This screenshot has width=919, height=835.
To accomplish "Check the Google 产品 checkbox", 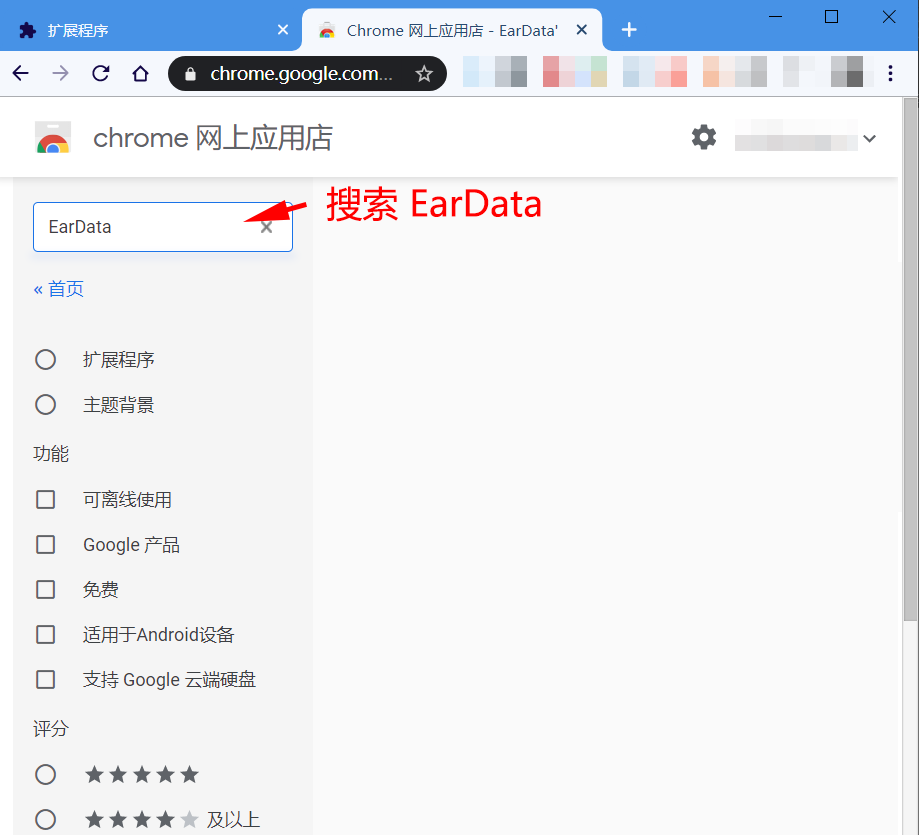I will pos(46,544).
